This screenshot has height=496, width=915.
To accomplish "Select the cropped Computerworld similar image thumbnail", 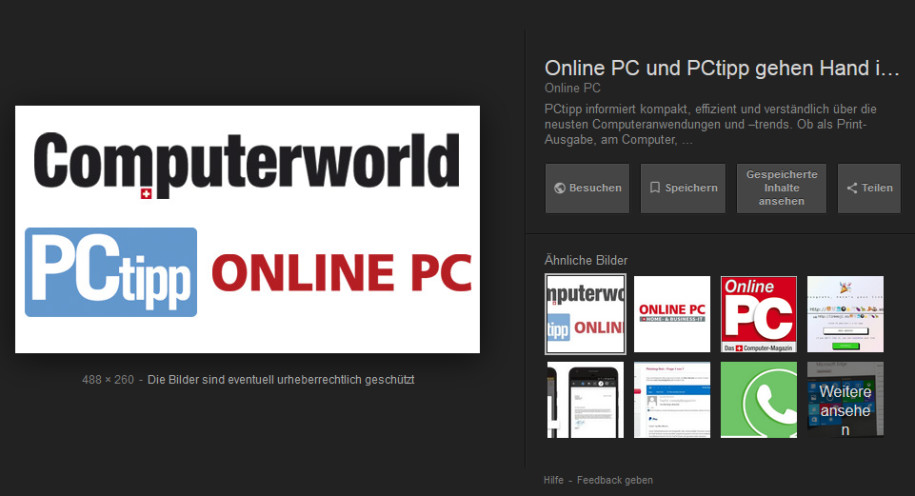I will (585, 314).
